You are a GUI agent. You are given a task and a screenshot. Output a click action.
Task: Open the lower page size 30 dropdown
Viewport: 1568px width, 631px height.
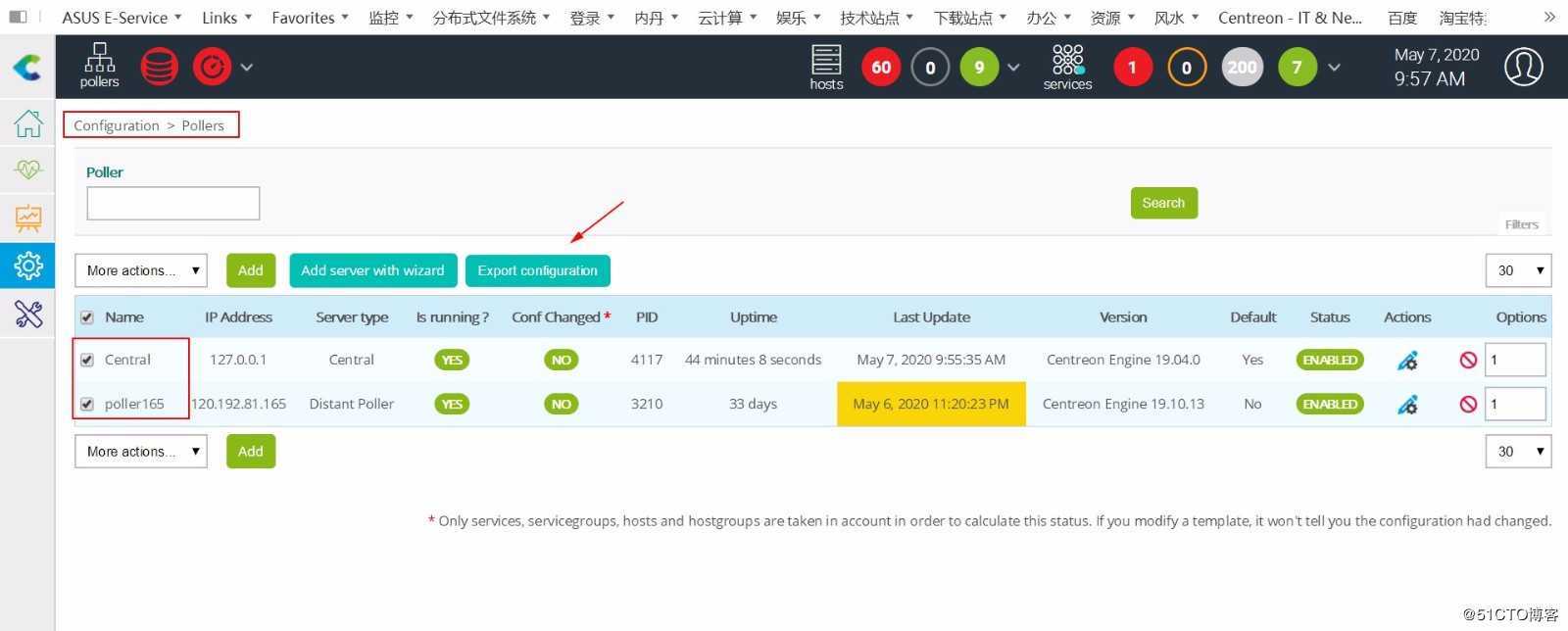coord(1518,452)
